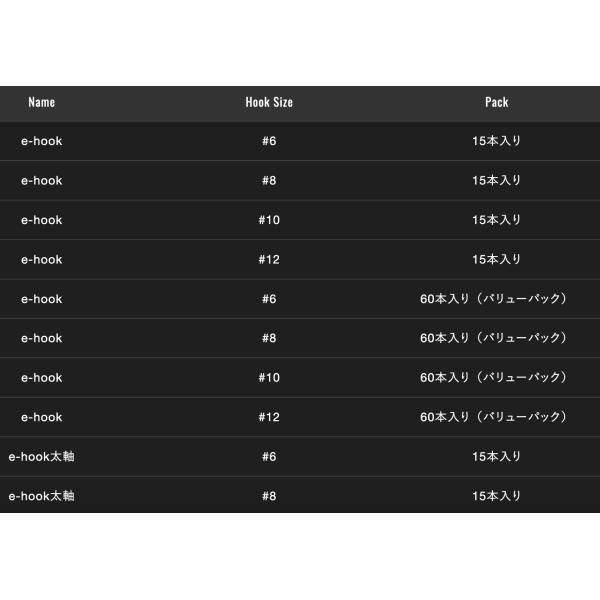Click #8 size in second row
The image size is (600, 600).
click(x=269, y=181)
